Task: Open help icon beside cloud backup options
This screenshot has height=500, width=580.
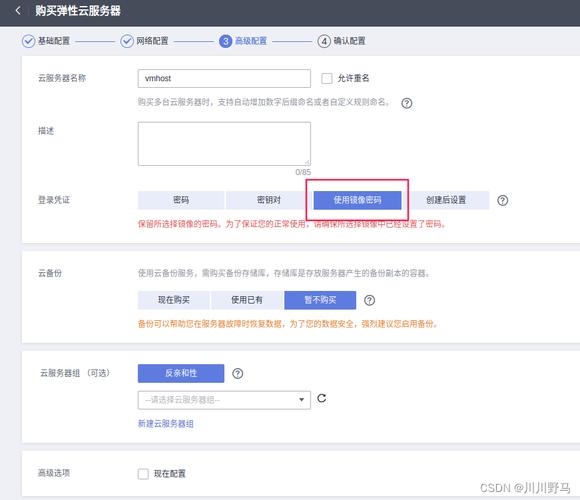Action: tap(369, 300)
